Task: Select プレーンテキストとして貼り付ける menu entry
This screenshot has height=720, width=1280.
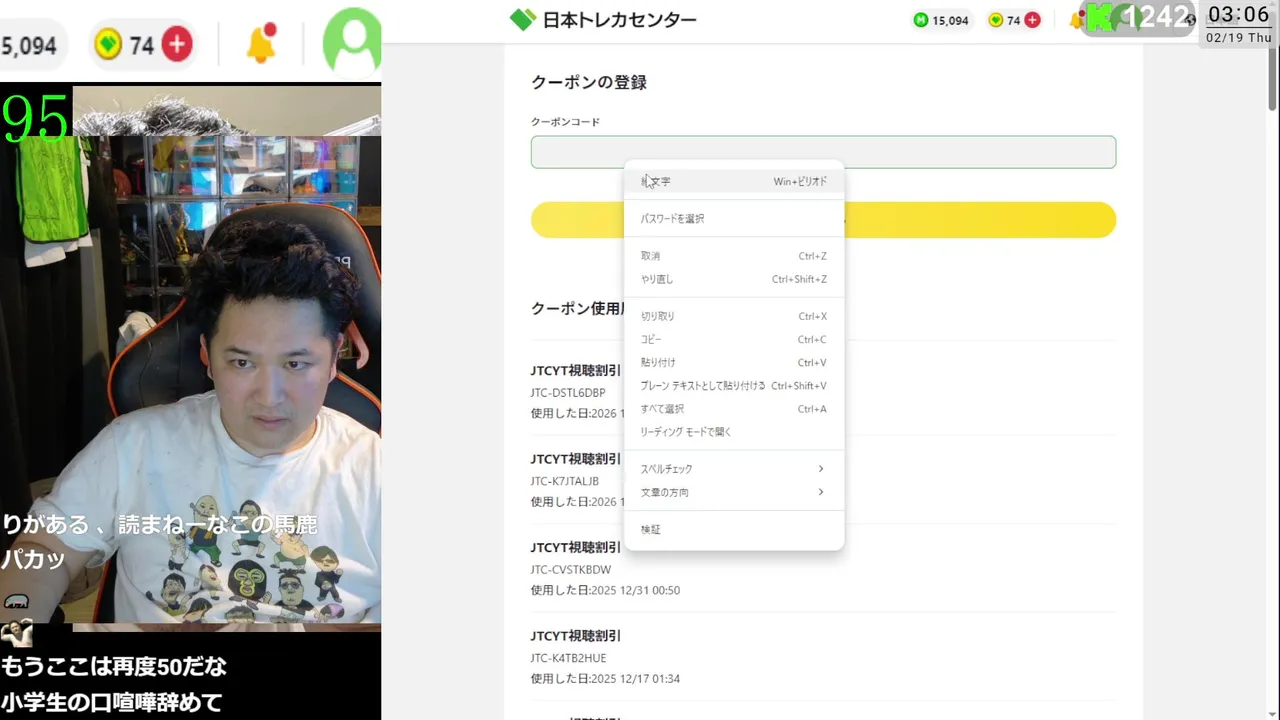Action: (734, 385)
